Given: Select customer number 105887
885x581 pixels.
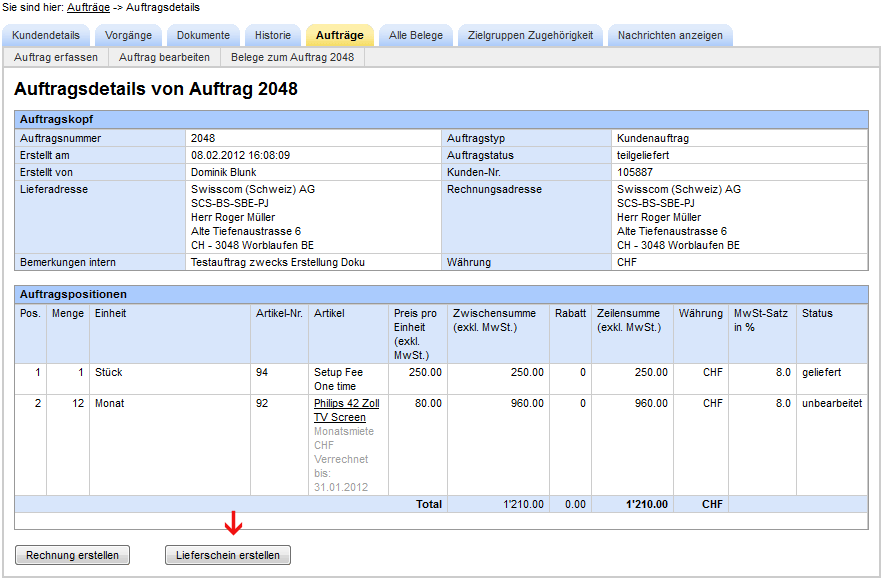Looking at the screenshot, I should click(634, 172).
